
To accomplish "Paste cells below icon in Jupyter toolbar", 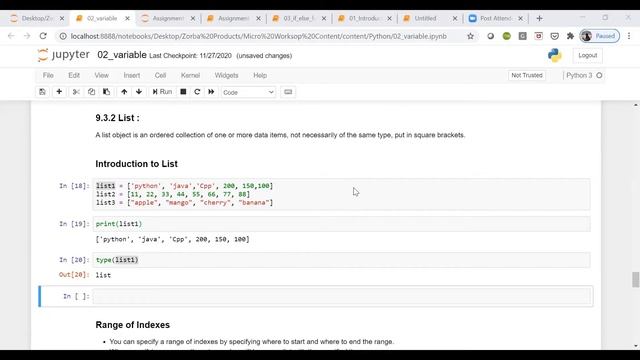I will point(107,92).
